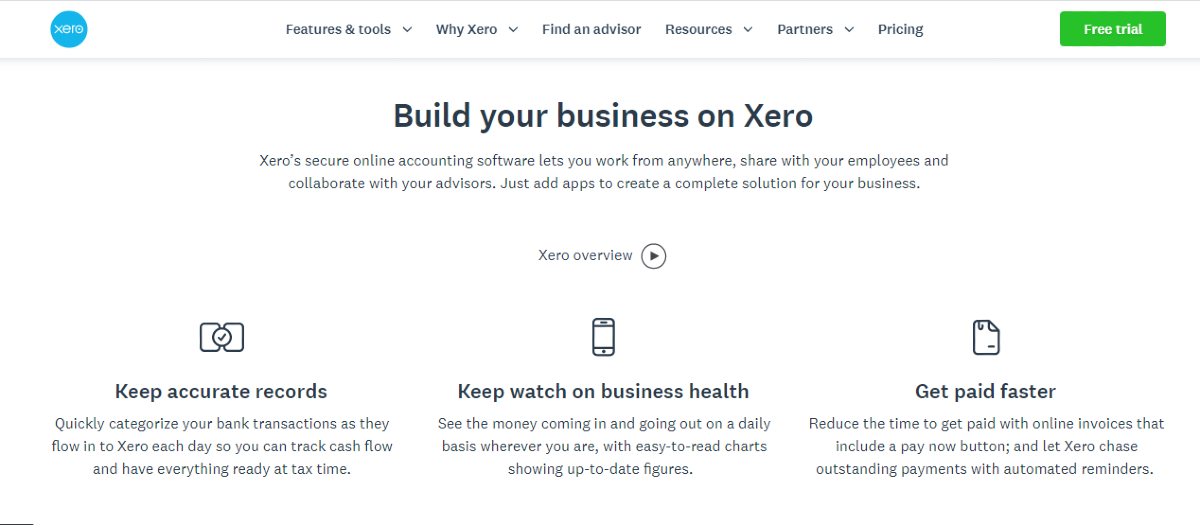Expand the Resources dropdown chevron
This screenshot has height=525, width=1200.
(748, 30)
